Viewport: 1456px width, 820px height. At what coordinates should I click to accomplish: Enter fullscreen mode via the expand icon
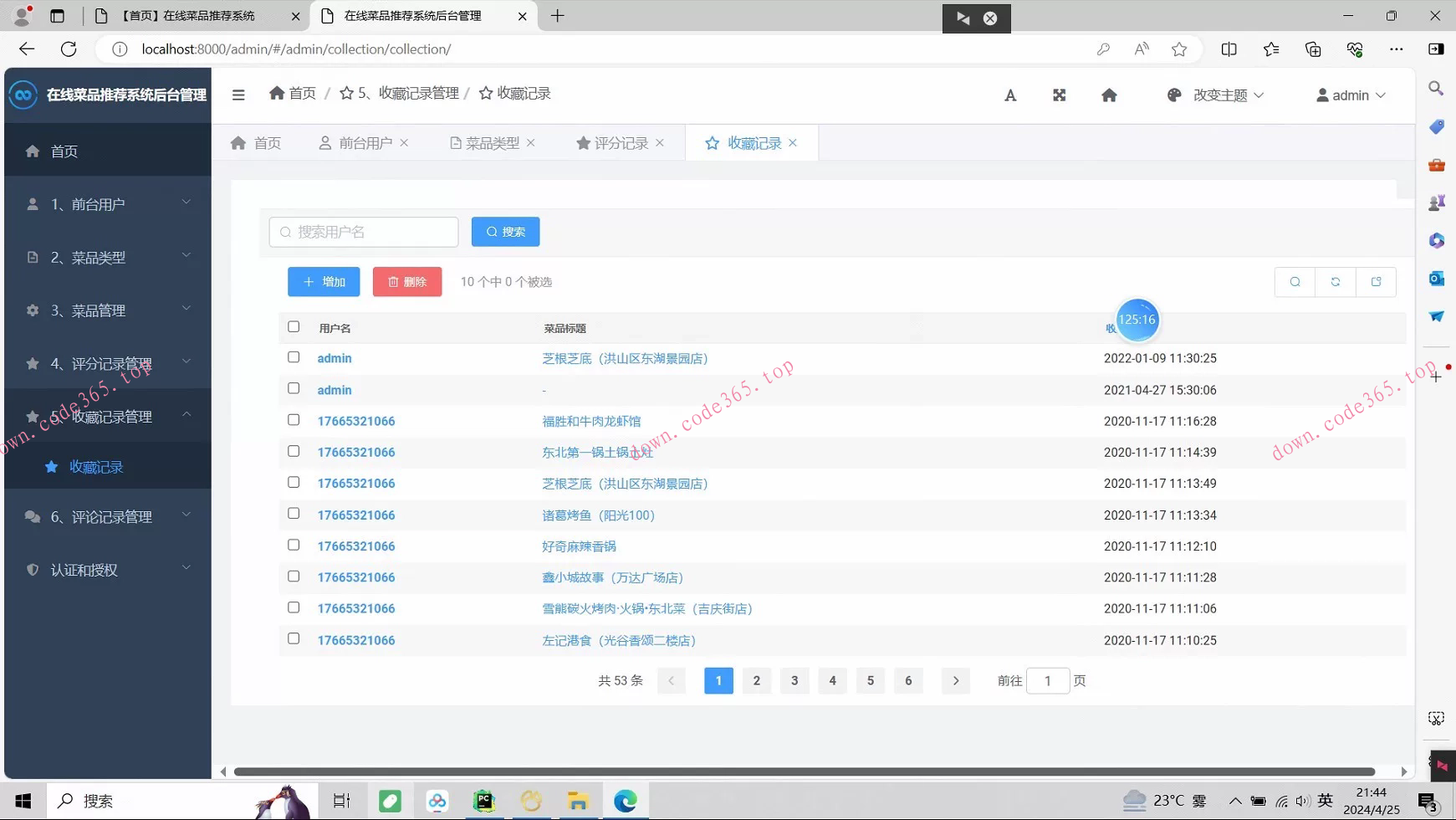coord(1059,95)
